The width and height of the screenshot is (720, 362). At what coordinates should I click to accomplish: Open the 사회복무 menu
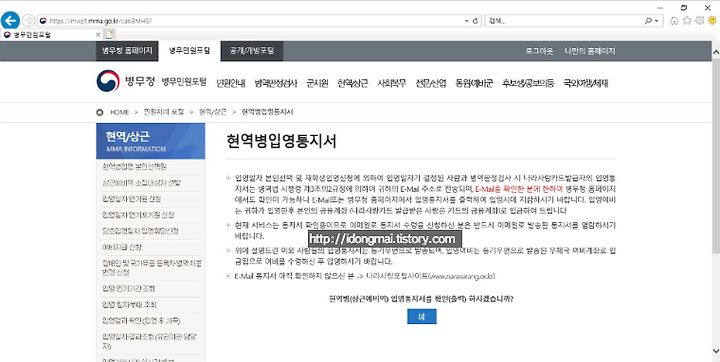pos(392,83)
